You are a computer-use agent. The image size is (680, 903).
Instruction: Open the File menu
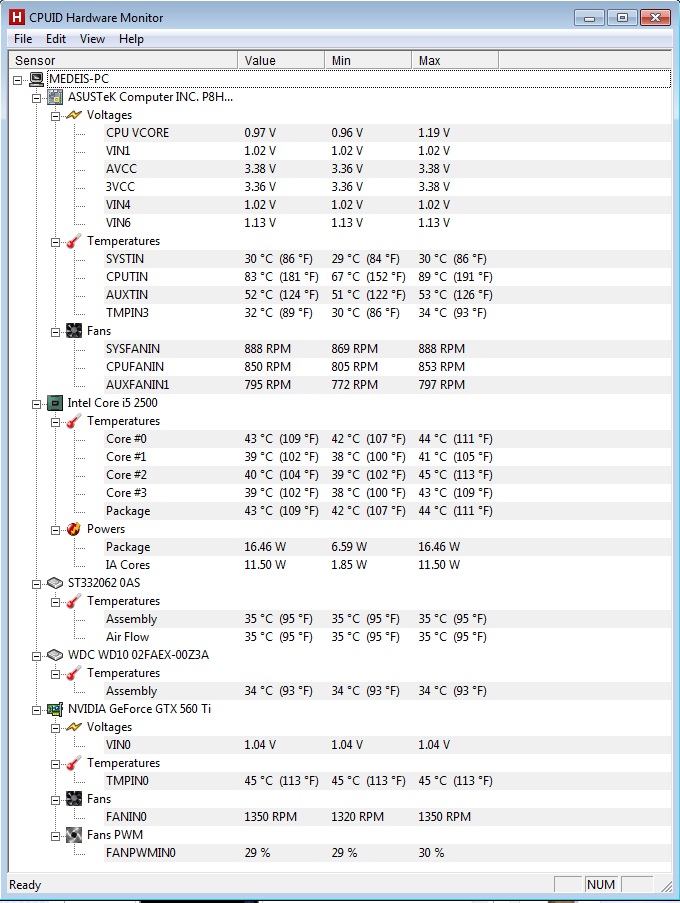pos(23,39)
